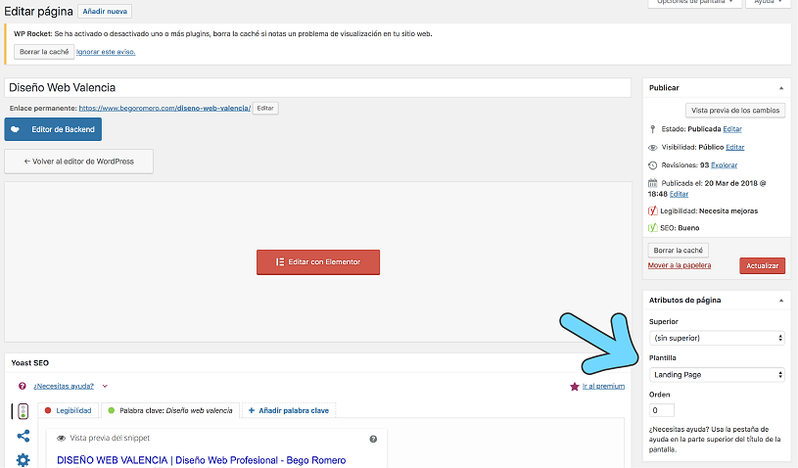Image resolution: width=798 pixels, height=468 pixels.
Task: Click the Ir al premium link
Action: [603, 387]
